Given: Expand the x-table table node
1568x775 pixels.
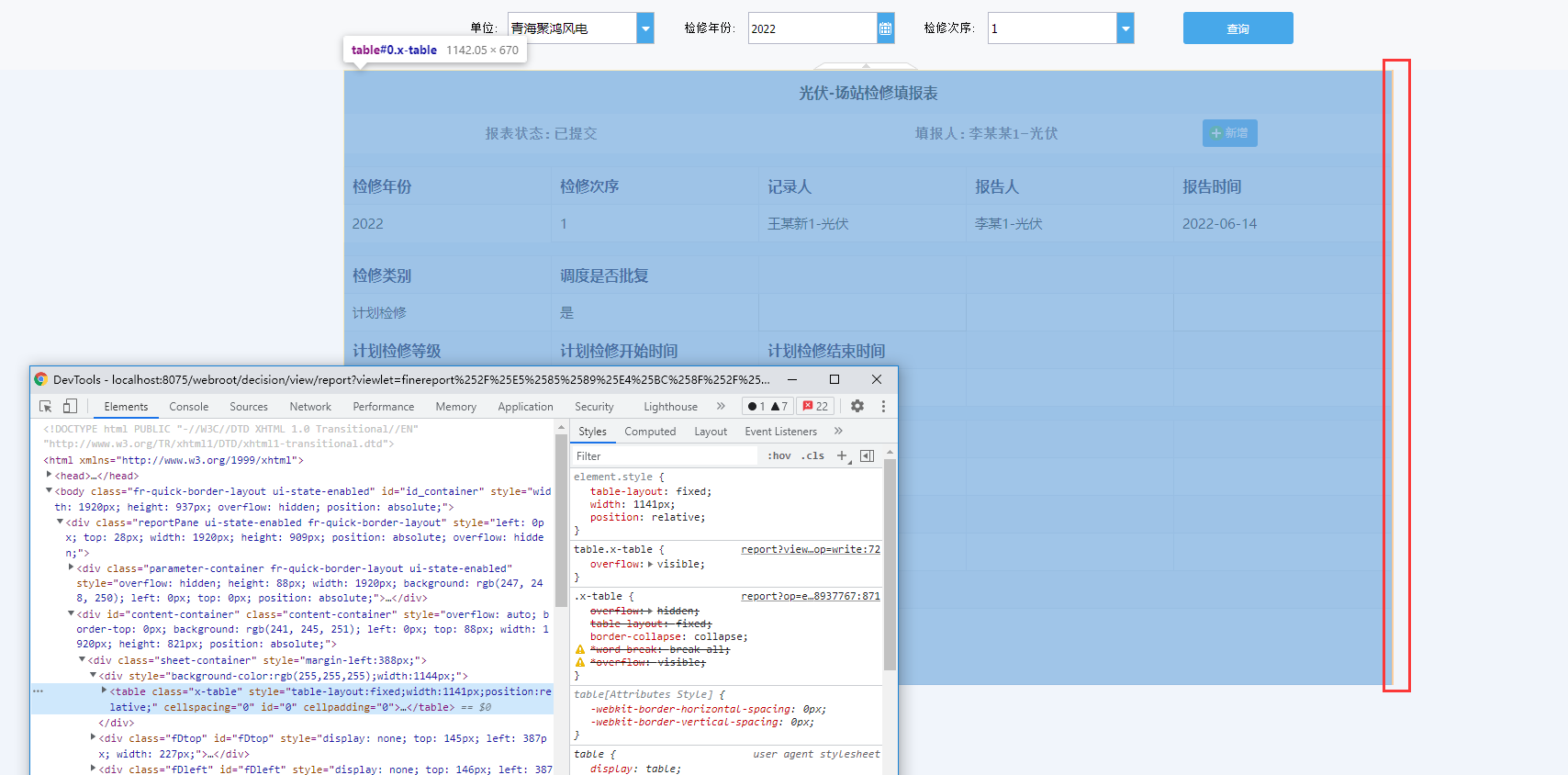Looking at the screenshot, I should (x=104, y=691).
